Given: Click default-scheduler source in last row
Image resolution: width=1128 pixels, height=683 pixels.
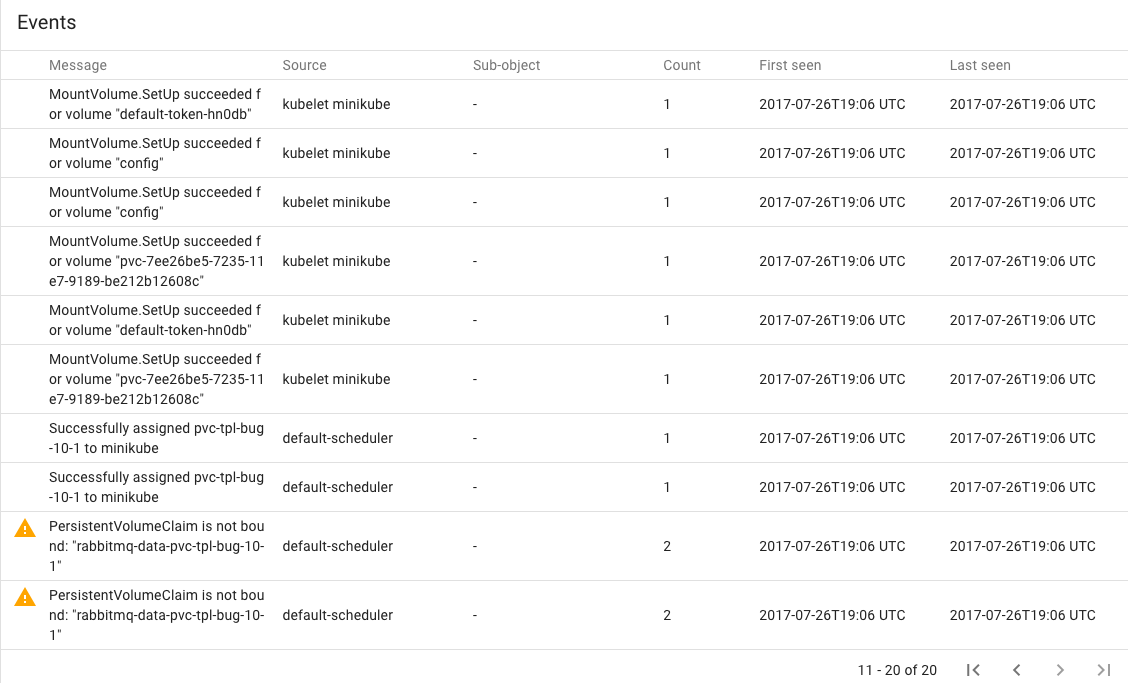Looking at the screenshot, I should click(337, 615).
